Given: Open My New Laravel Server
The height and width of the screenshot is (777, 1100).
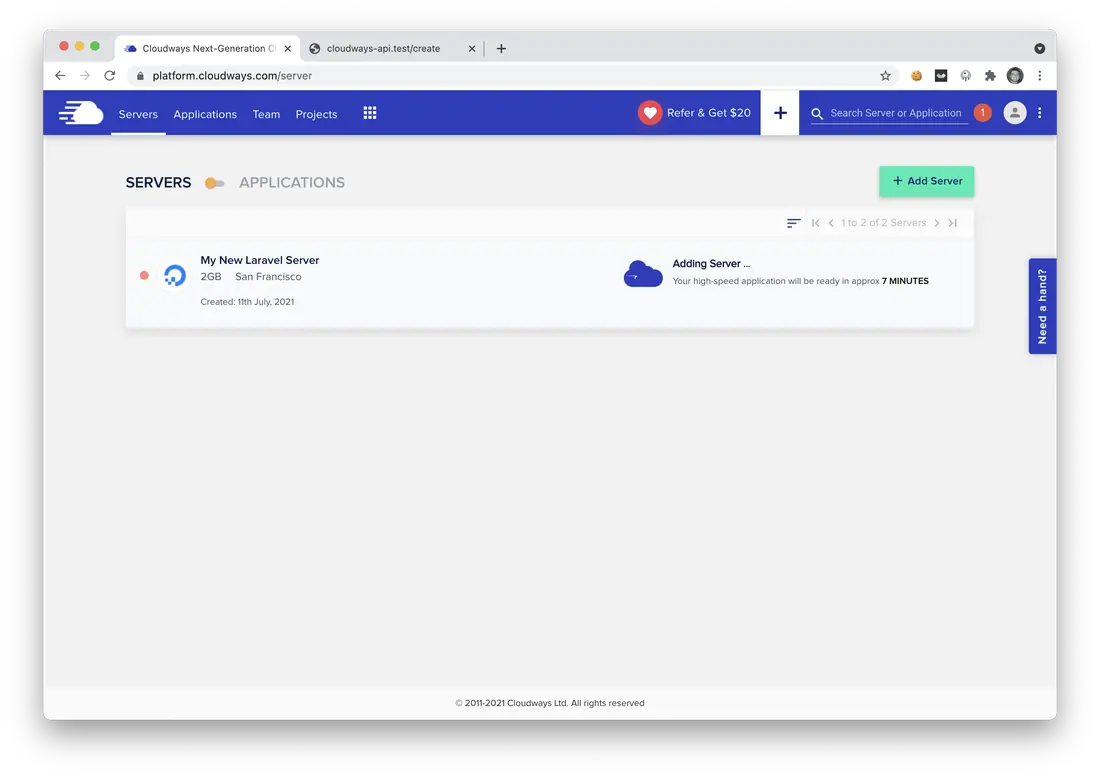Looking at the screenshot, I should (x=260, y=260).
